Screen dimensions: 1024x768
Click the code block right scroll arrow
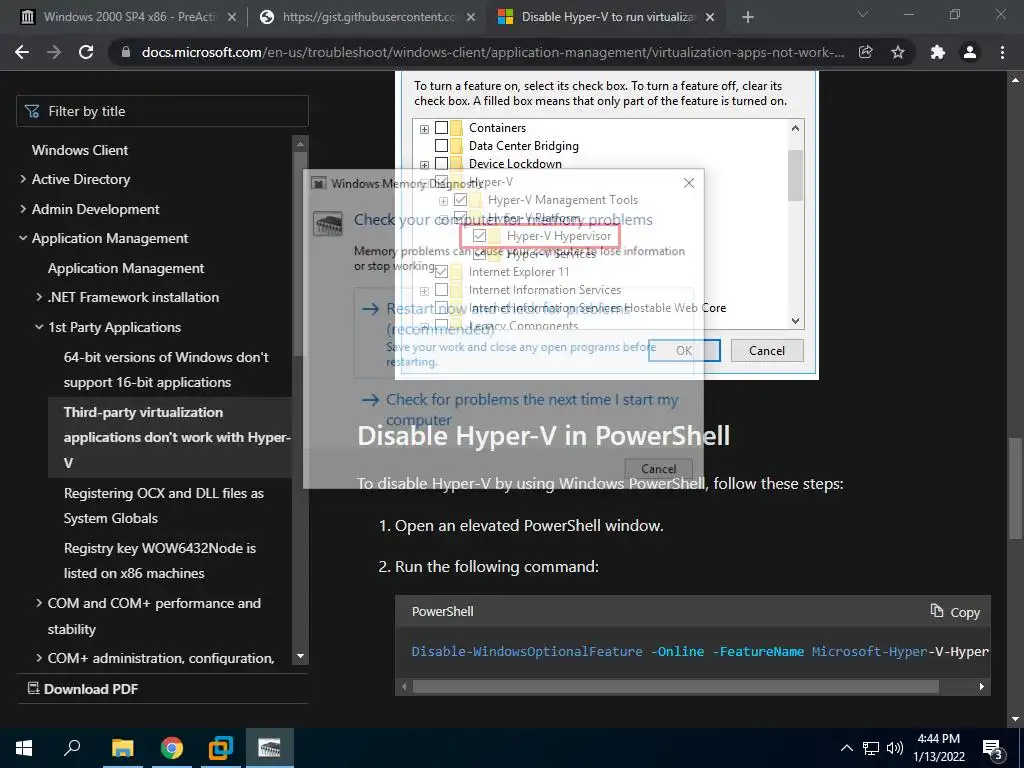tap(982, 686)
